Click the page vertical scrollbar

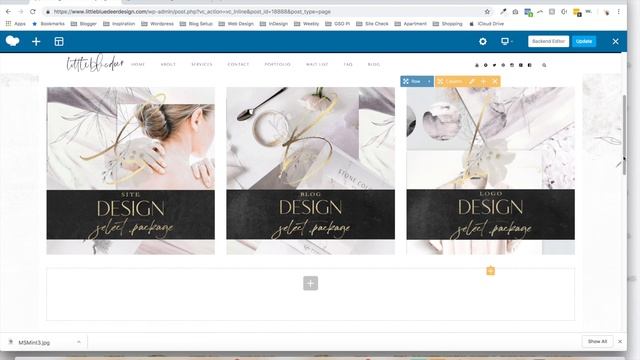624,135
